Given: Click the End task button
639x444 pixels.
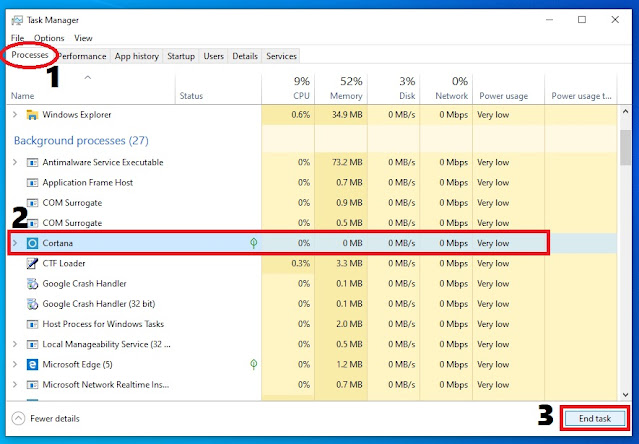Looking at the screenshot, I should point(595,418).
